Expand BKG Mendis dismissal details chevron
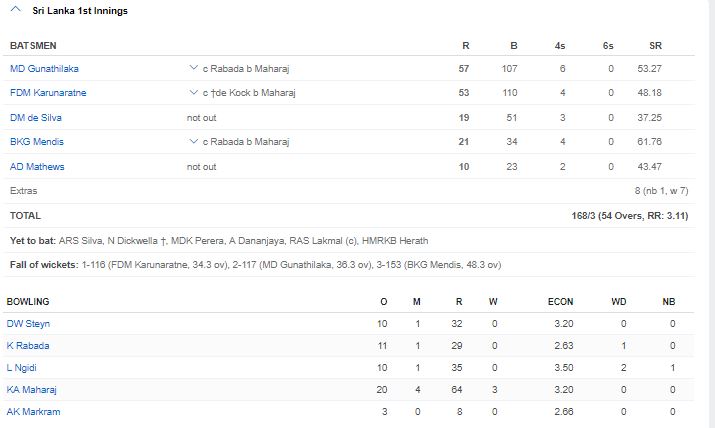 (x=193, y=142)
